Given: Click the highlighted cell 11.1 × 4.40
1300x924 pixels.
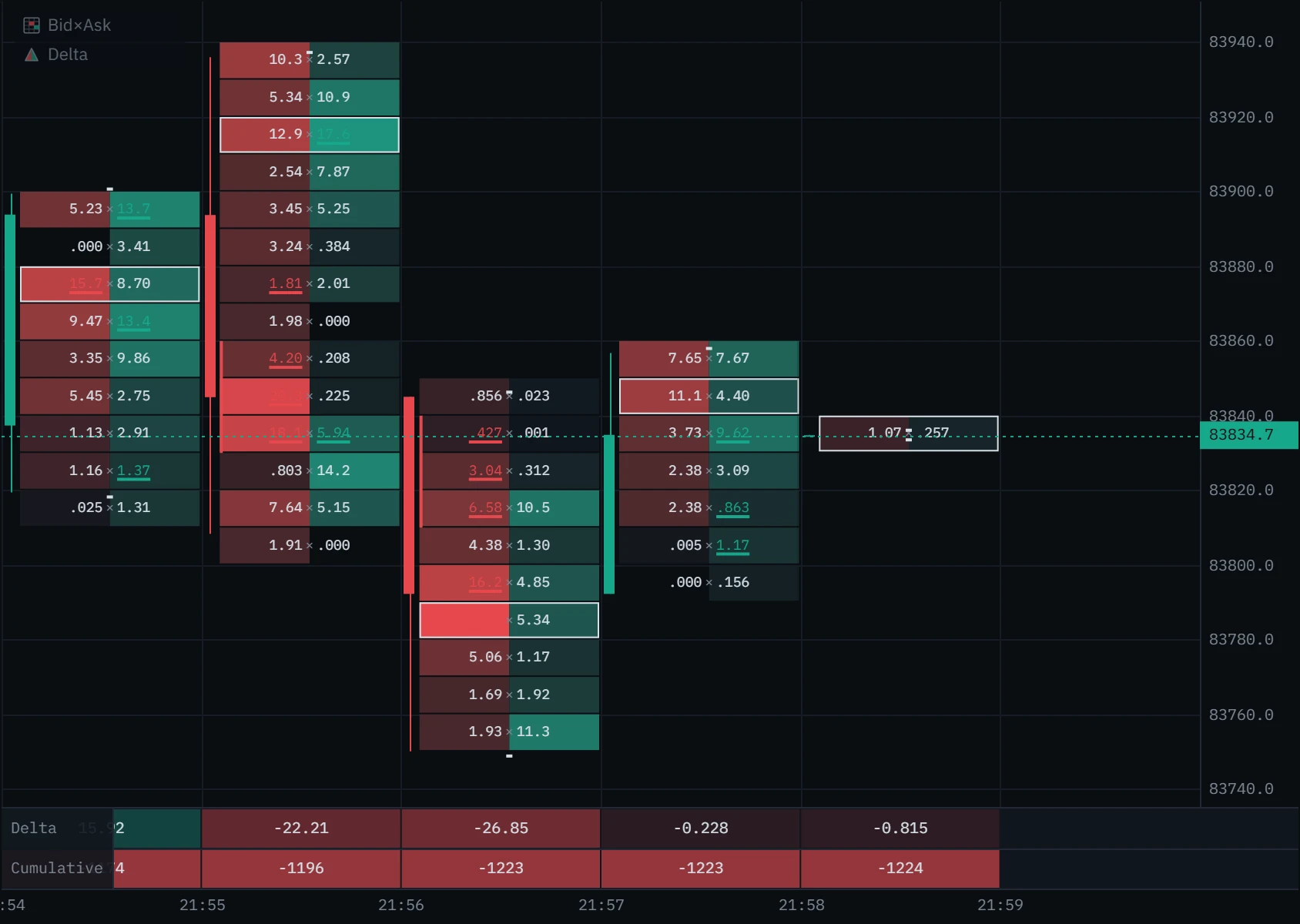Looking at the screenshot, I should (x=709, y=396).
